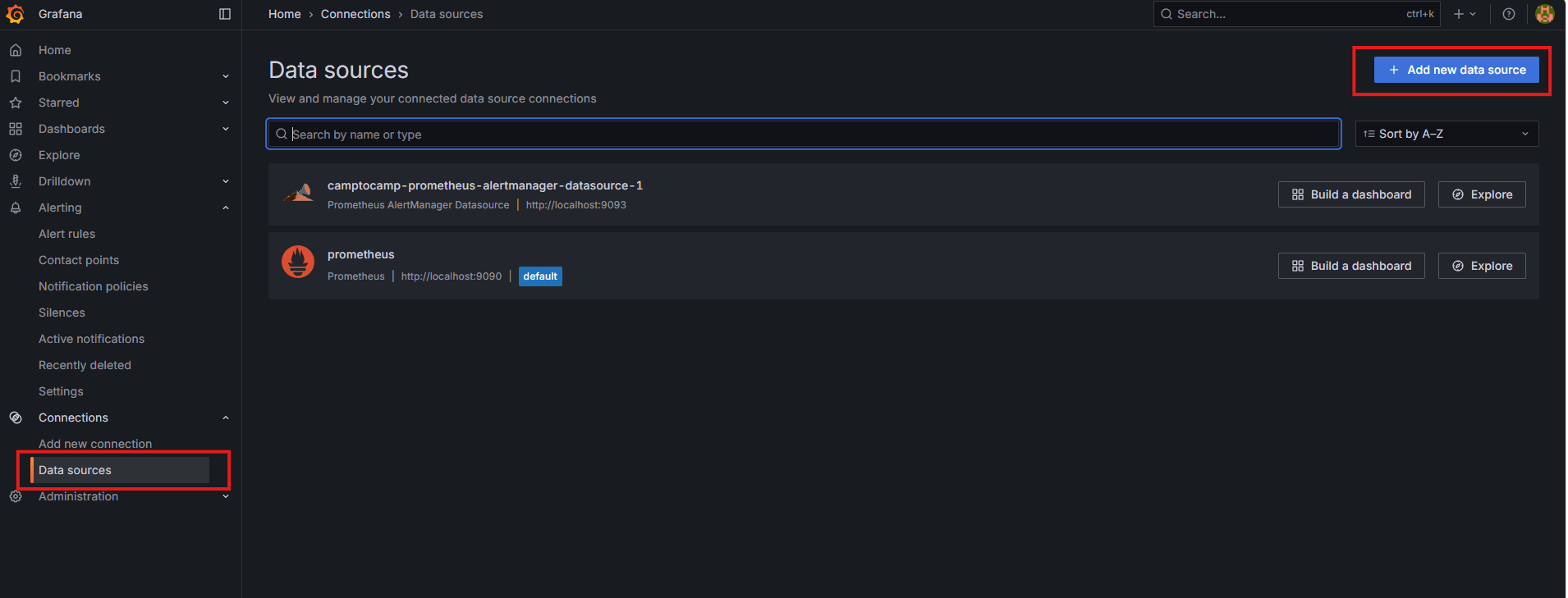Screen dimensions: 1568x598
Task: Expand the Administration section chevron
Action: coord(226,496)
